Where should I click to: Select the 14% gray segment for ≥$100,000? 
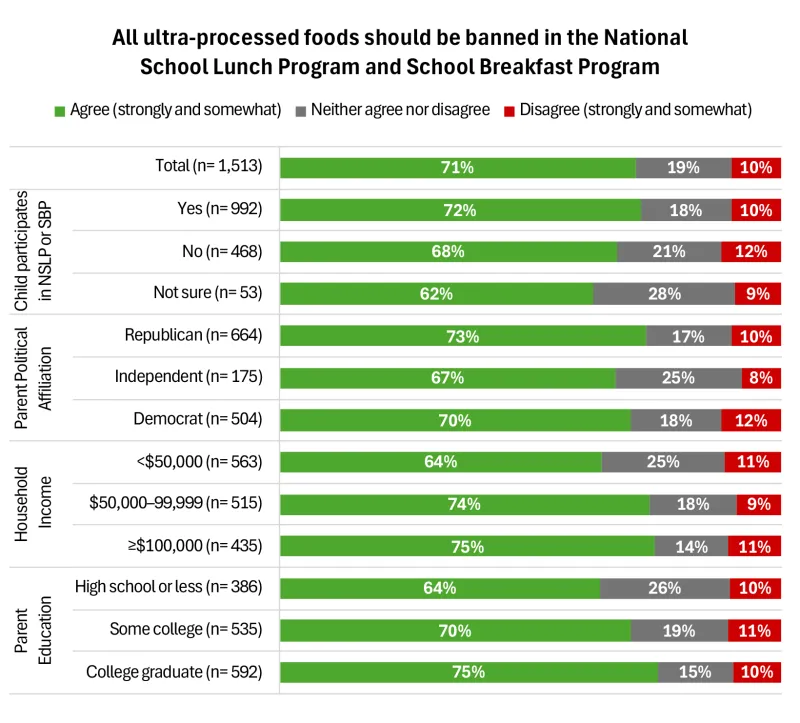(691, 546)
